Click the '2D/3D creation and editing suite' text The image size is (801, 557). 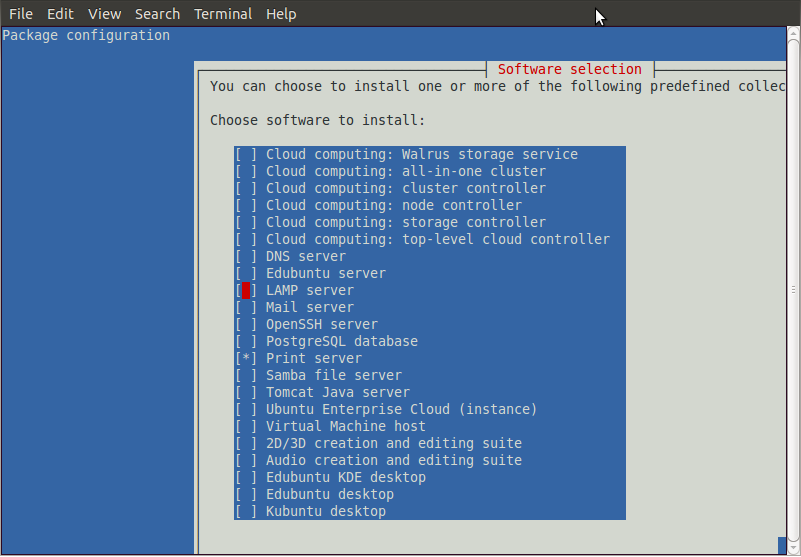point(394,443)
